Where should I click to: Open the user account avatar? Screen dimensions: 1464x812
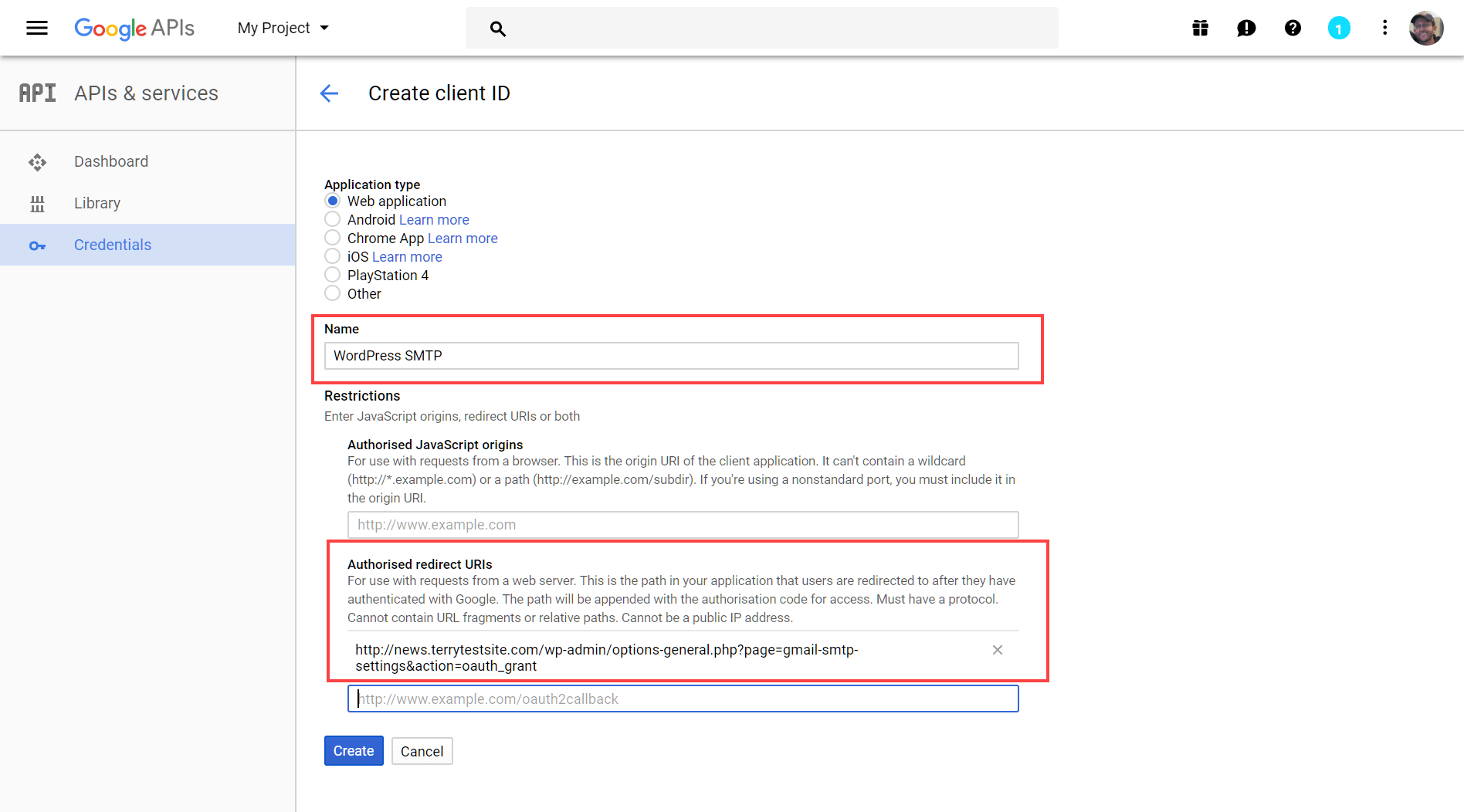point(1425,29)
